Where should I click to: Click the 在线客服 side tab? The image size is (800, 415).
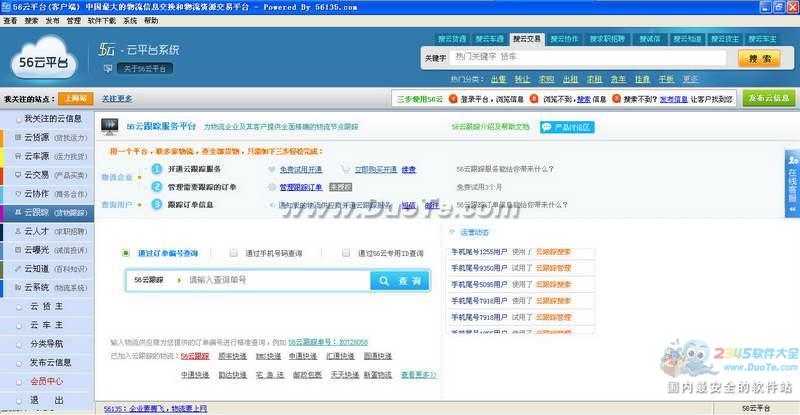click(792, 184)
